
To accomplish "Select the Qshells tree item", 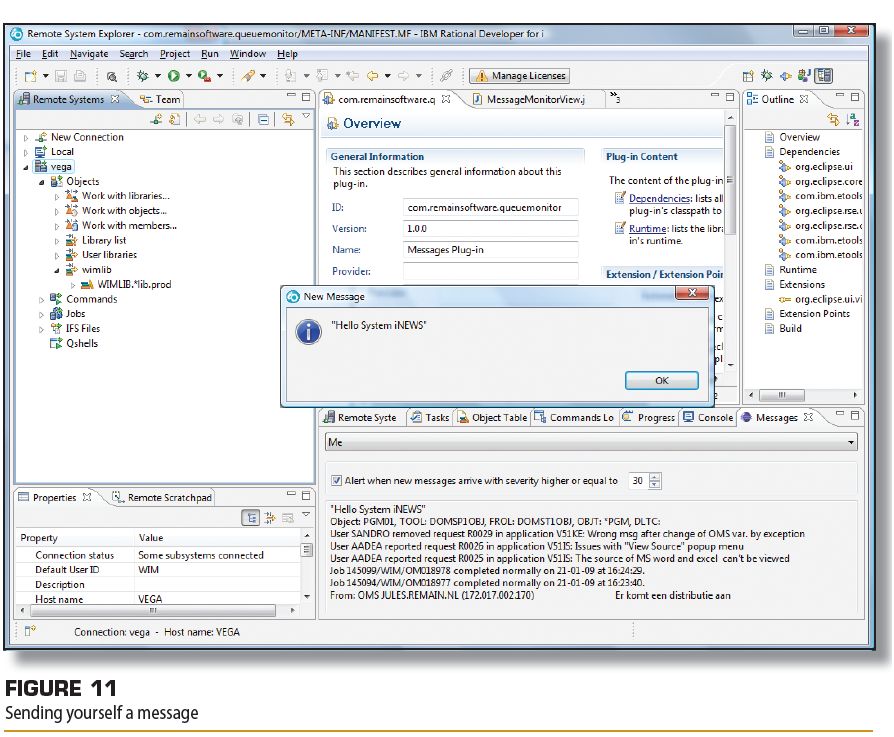I will 74,343.
